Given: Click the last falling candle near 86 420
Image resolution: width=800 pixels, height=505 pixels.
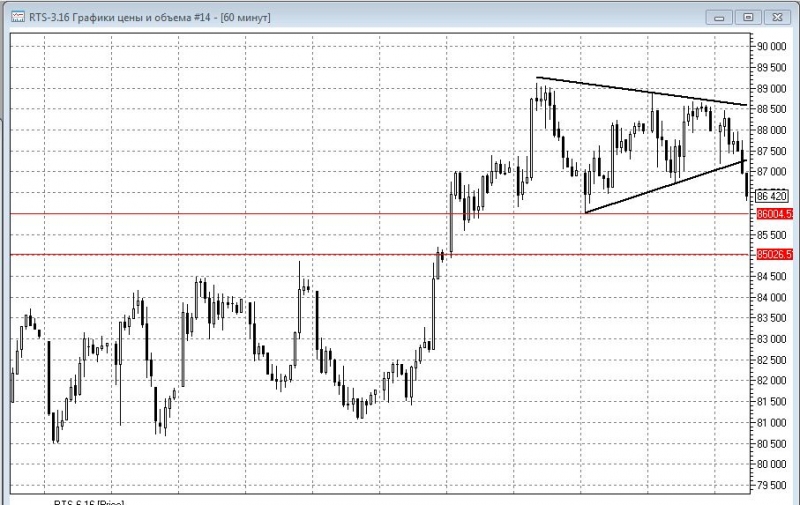Looking at the screenshot, I should pyautogui.click(x=747, y=185).
